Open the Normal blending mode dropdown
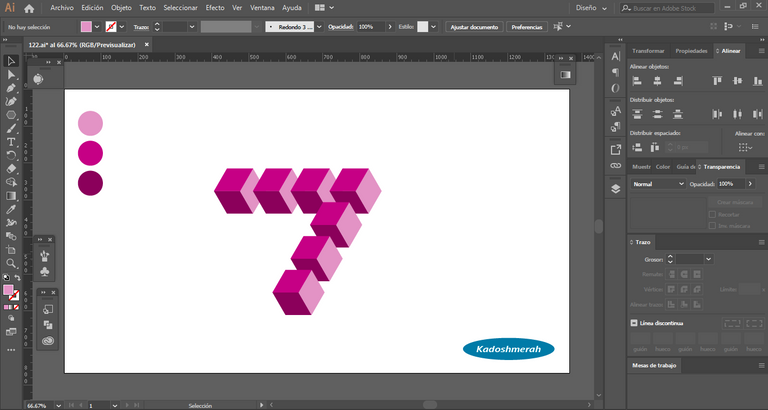The height and width of the screenshot is (410, 768). click(657, 184)
